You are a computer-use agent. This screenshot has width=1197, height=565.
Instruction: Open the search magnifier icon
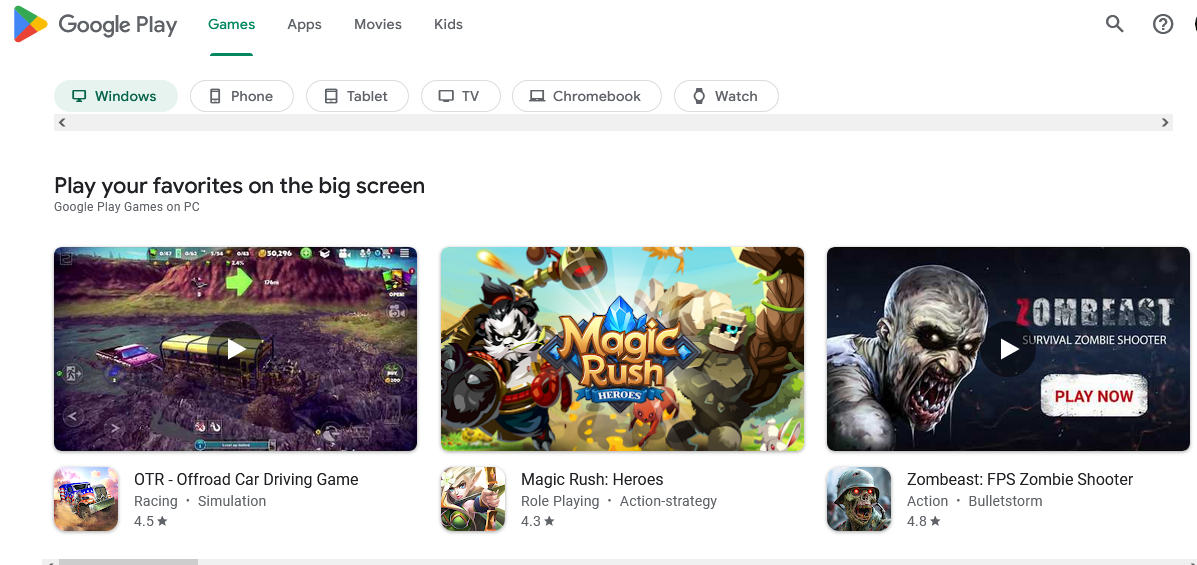(x=1115, y=24)
